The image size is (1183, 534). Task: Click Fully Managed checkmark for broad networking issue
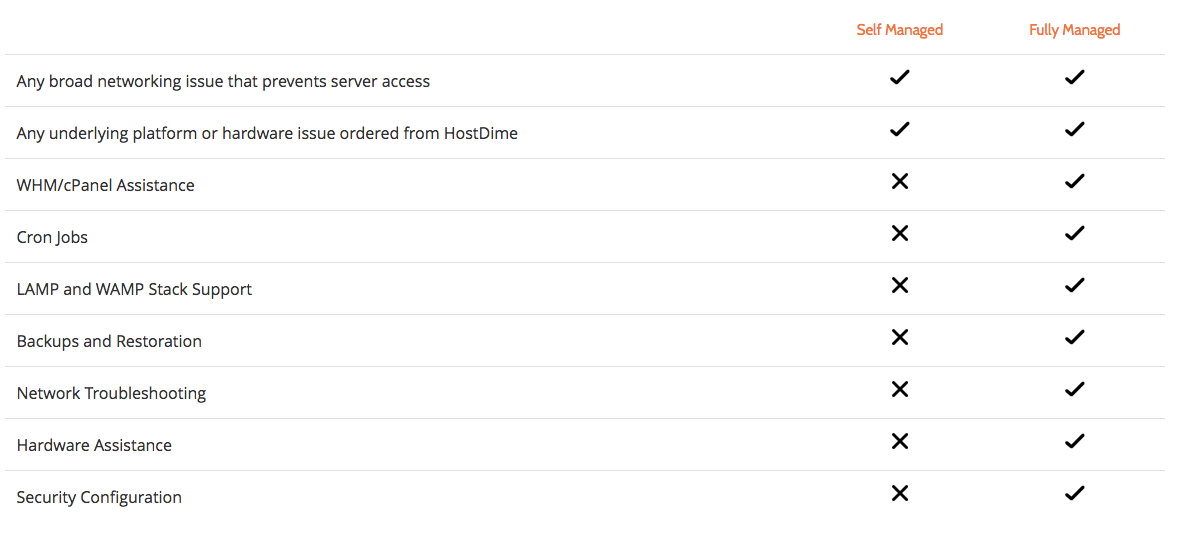[x=1074, y=77]
